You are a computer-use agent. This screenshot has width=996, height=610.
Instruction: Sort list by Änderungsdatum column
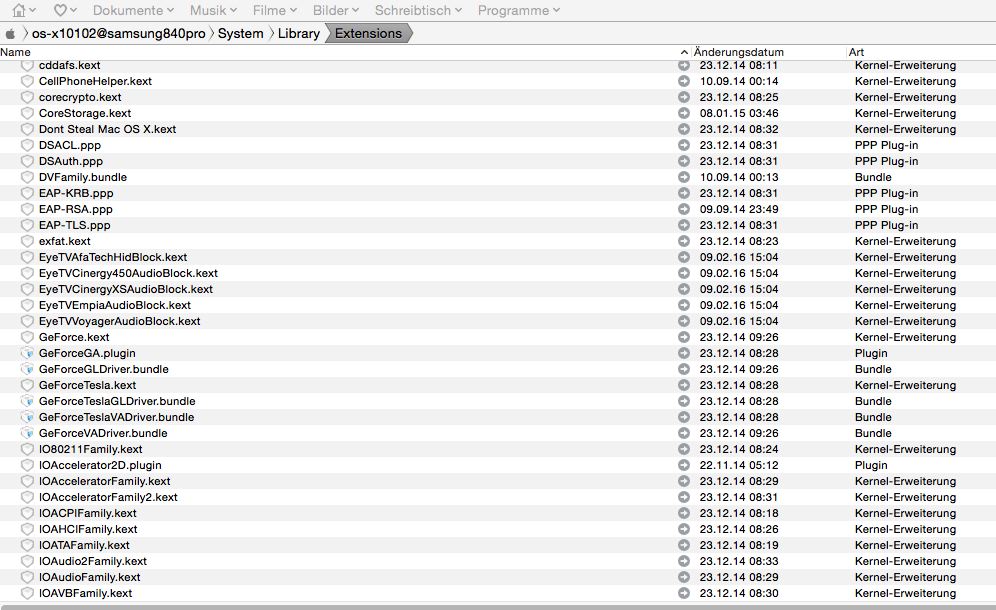[739, 52]
